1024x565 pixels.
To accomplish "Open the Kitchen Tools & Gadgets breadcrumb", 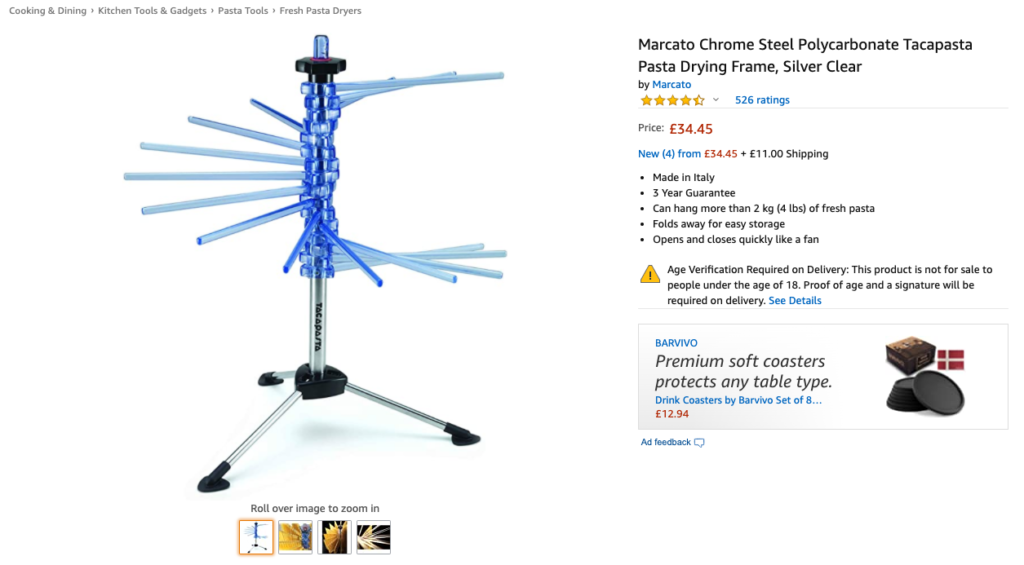I will [x=152, y=10].
